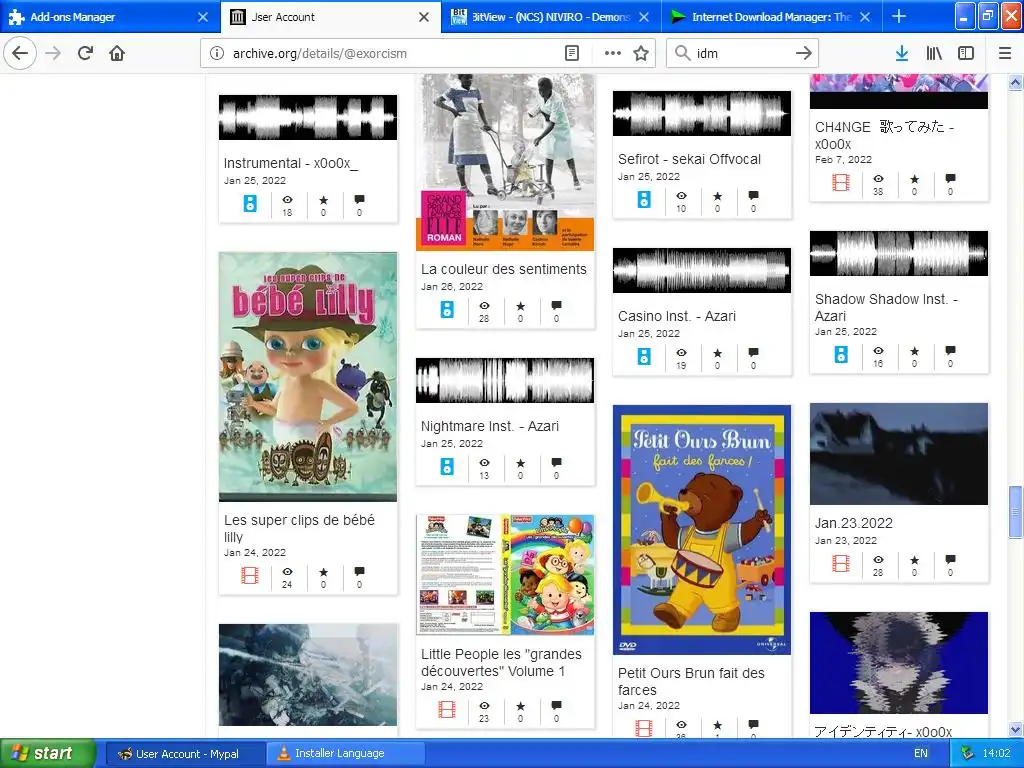
Task: Click the page scrollbar thumb
Action: coord(1016,512)
